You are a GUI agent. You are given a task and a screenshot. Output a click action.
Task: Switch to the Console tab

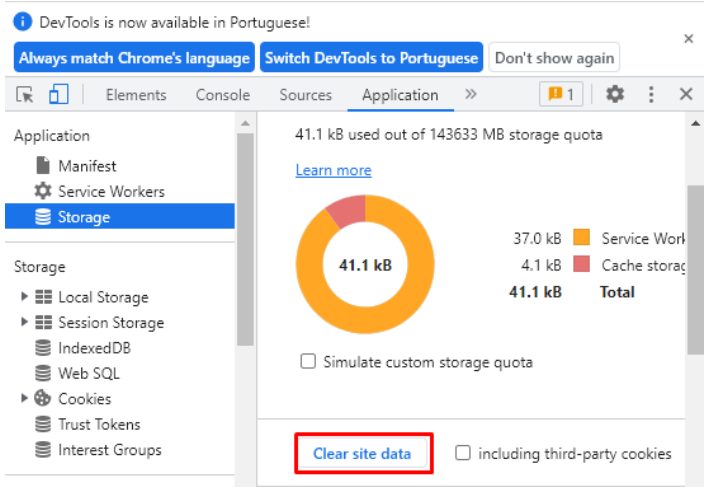coord(223,95)
